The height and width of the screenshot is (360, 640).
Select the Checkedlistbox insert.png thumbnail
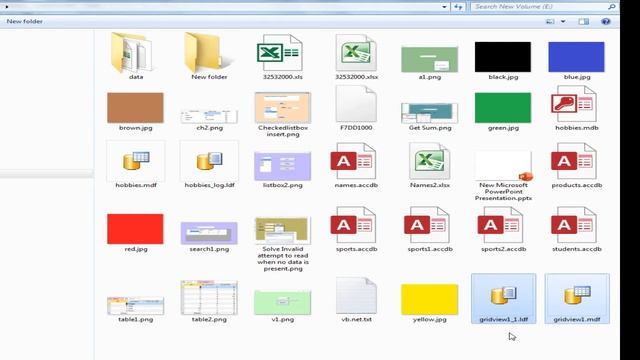pyautogui.click(x=282, y=108)
